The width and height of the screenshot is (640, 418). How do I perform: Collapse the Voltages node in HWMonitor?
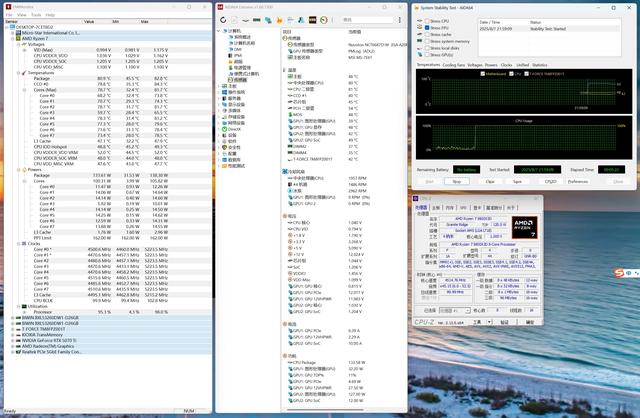point(18,44)
